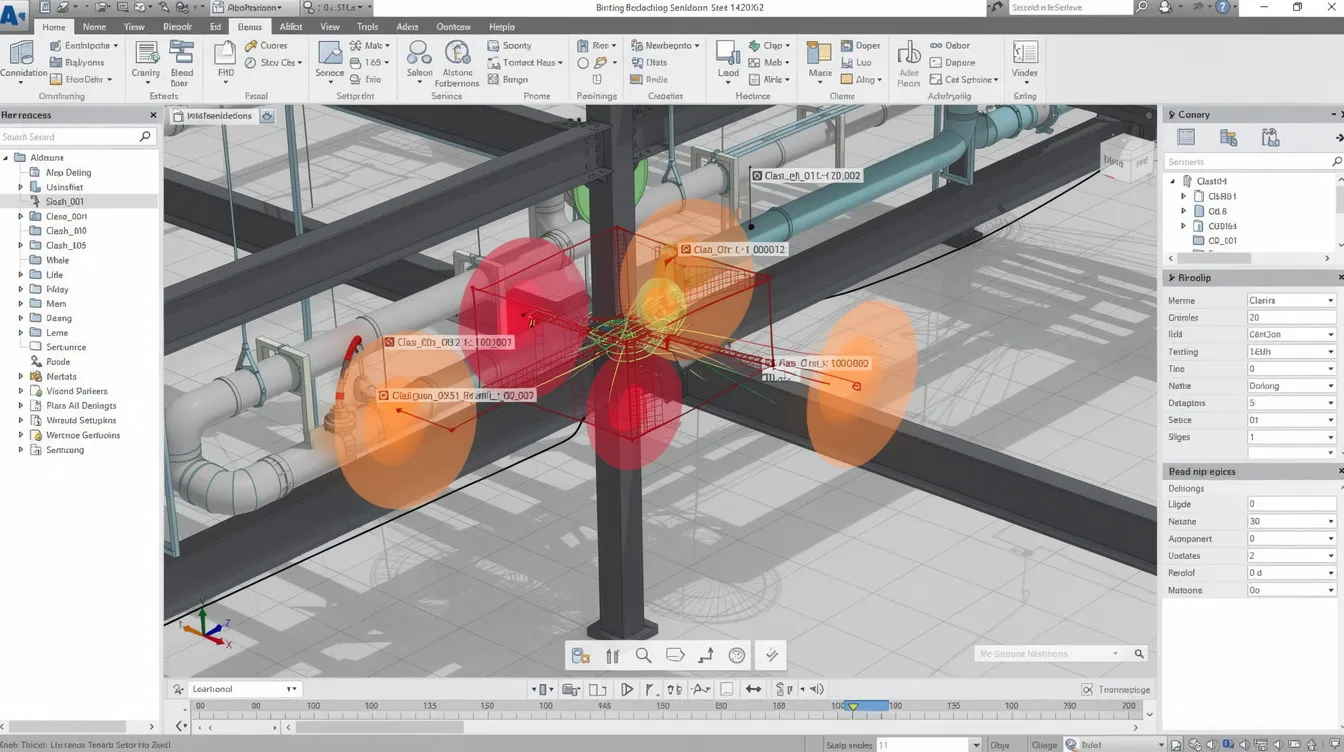The image size is (1344, 752).
Task: Click the Doper ribbon item
Action: pos(861,45)
